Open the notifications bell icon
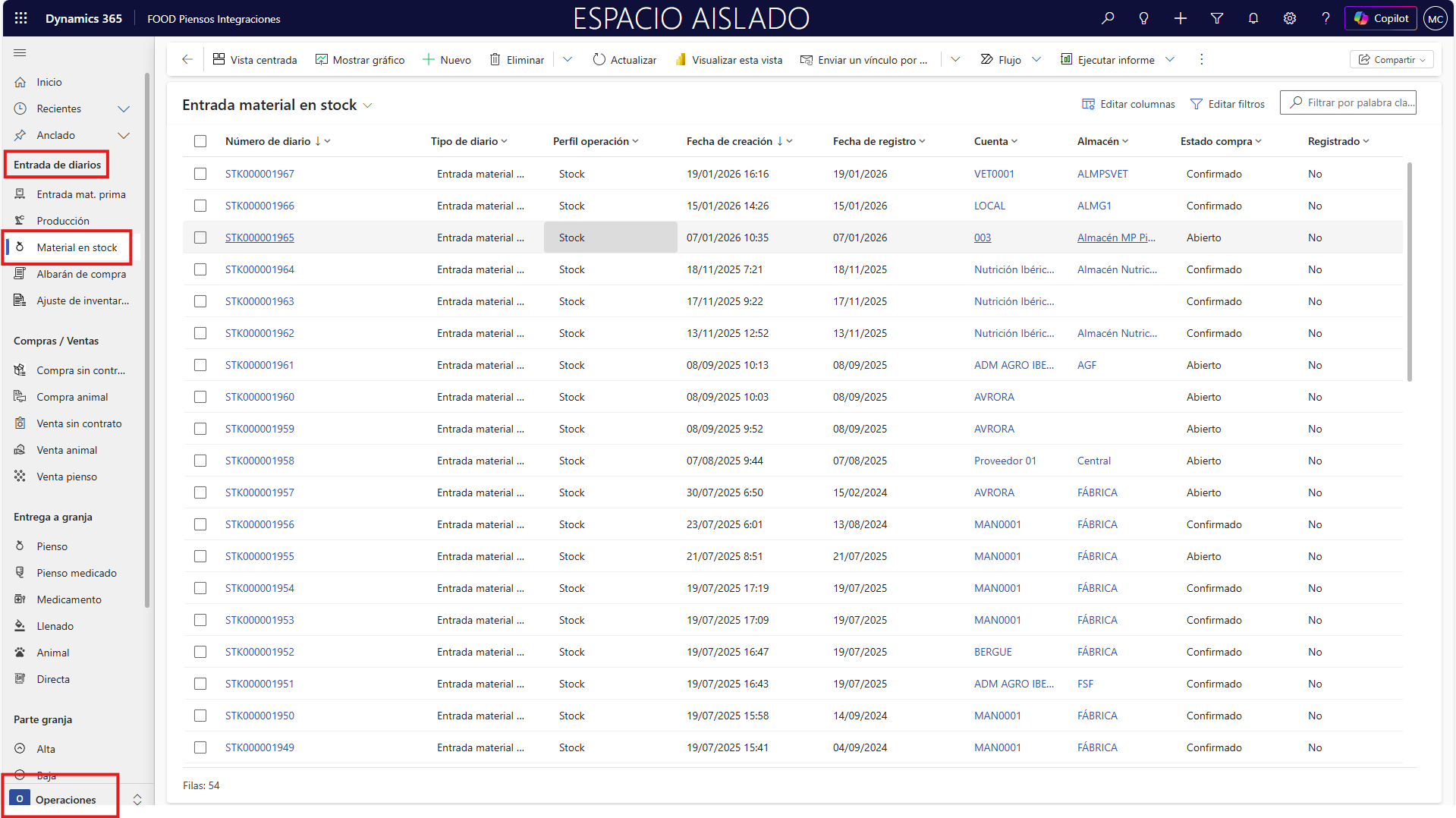Viewport: 1456px width, 818px height. coord(1253,18)
